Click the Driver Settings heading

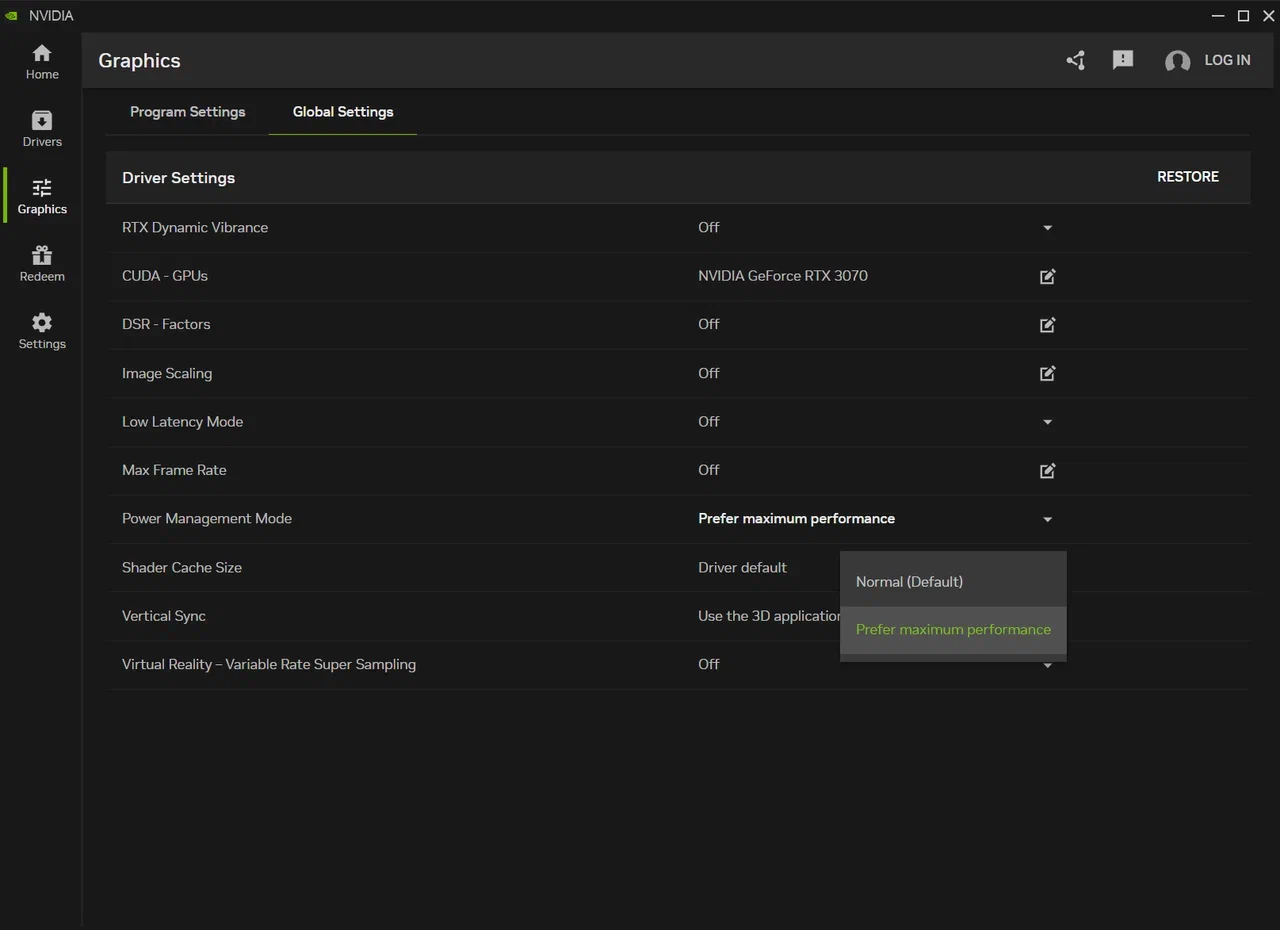179,178
